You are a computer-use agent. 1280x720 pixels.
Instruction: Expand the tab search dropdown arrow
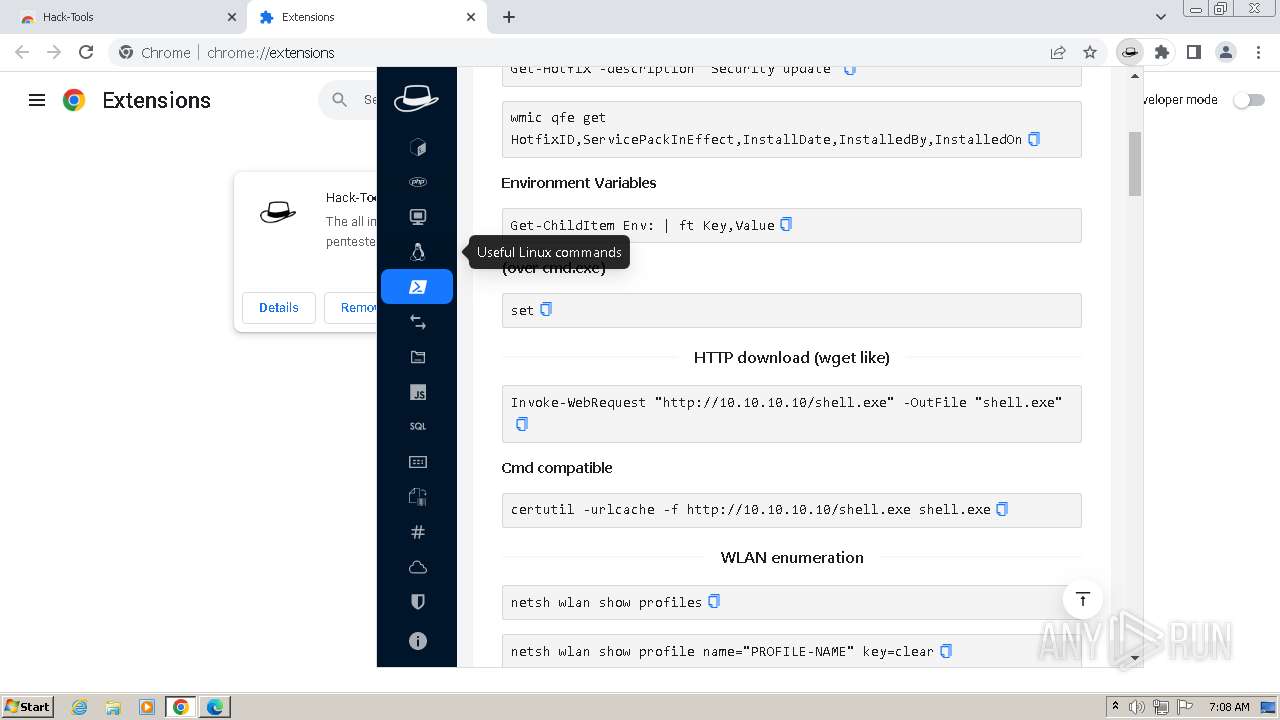[x=1161, y=17]
